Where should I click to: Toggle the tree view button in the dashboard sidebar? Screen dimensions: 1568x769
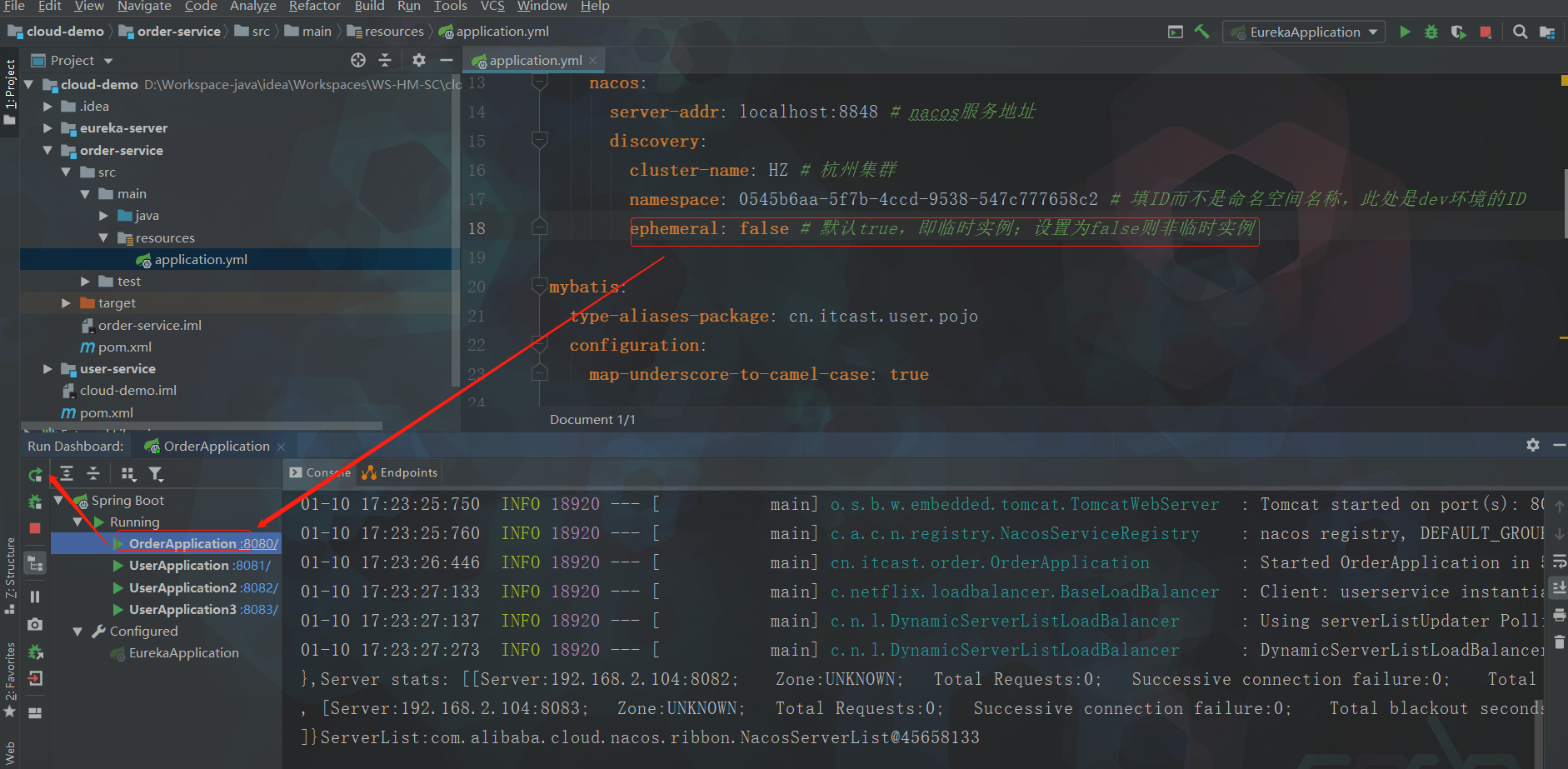click(x=35, y=563)
